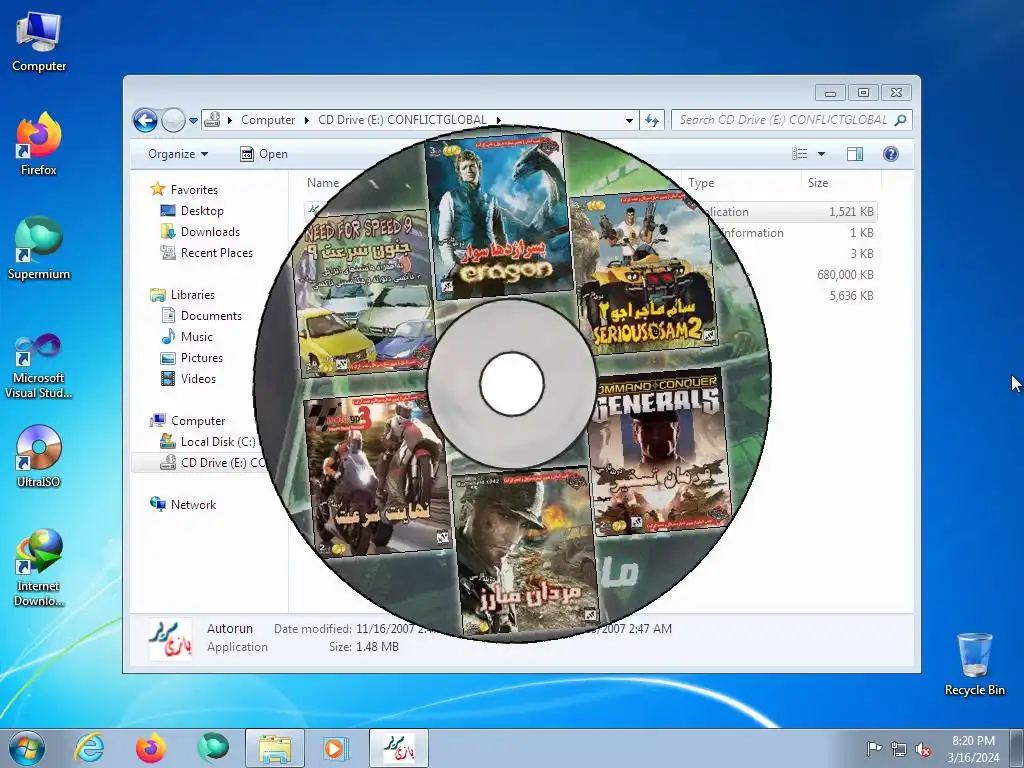
Task: Open the Windows Start button
Action: point(27,748)
